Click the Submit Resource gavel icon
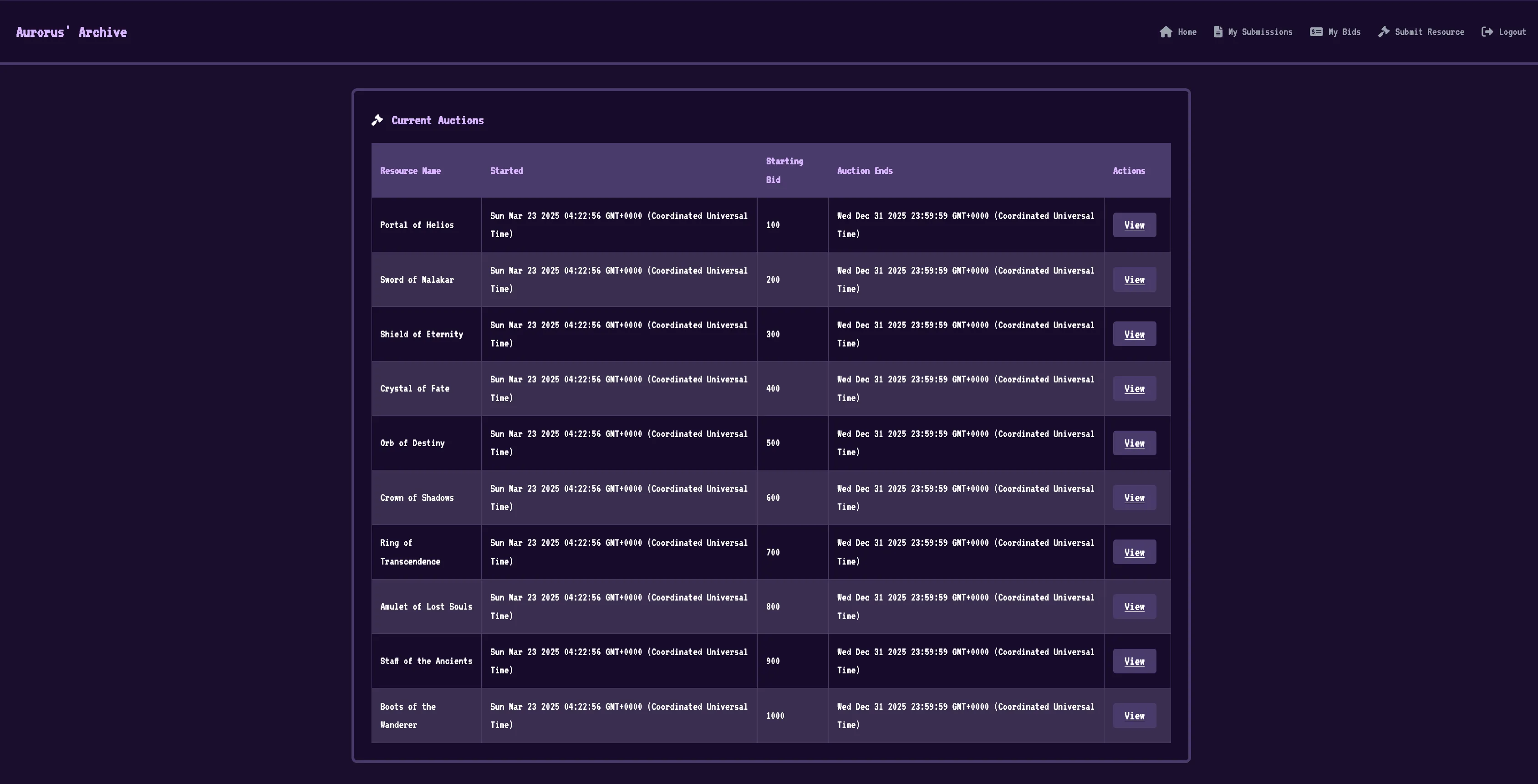This screenshot has width=1538, height=784. 1383,32
